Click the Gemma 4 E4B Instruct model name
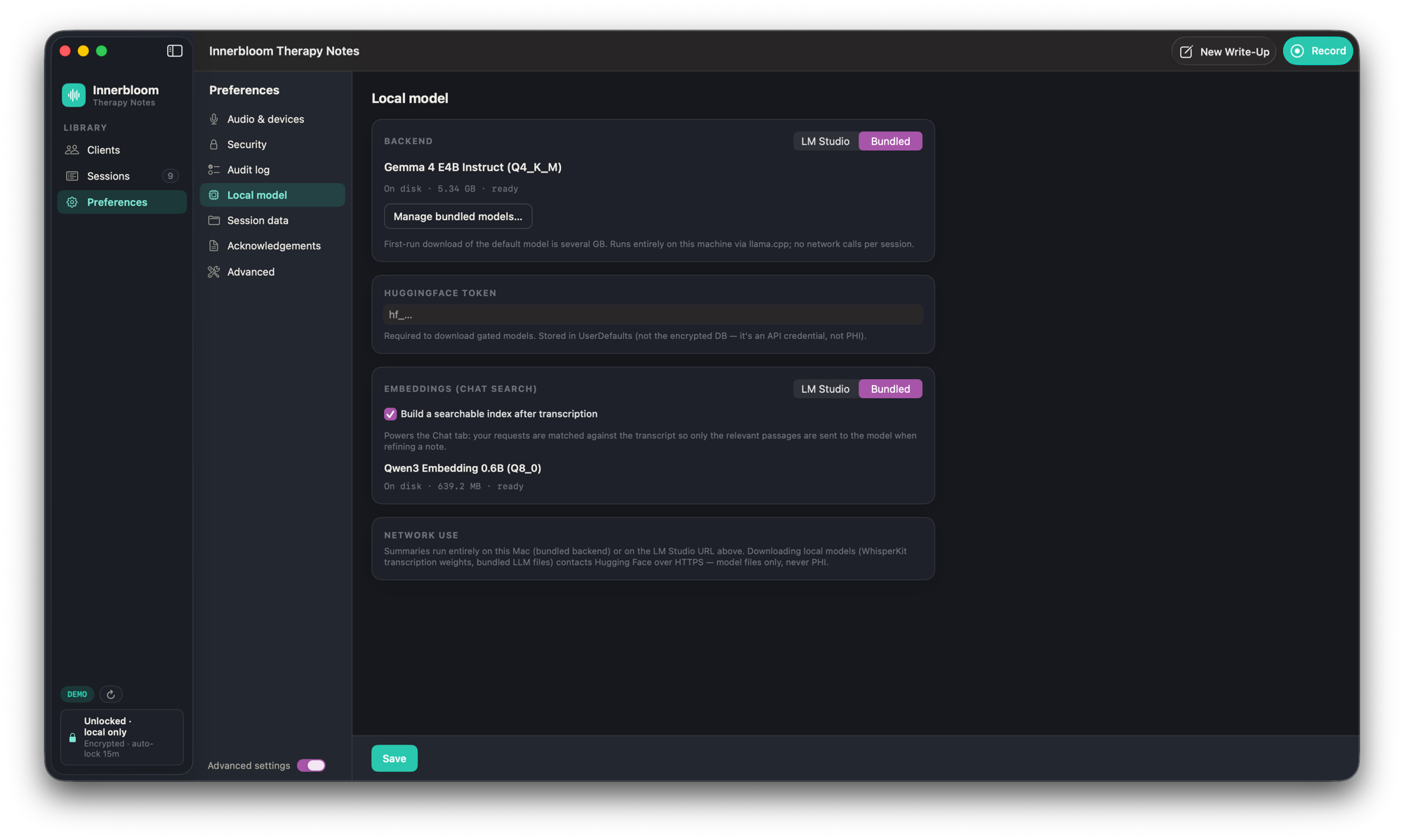 [472, 167]
